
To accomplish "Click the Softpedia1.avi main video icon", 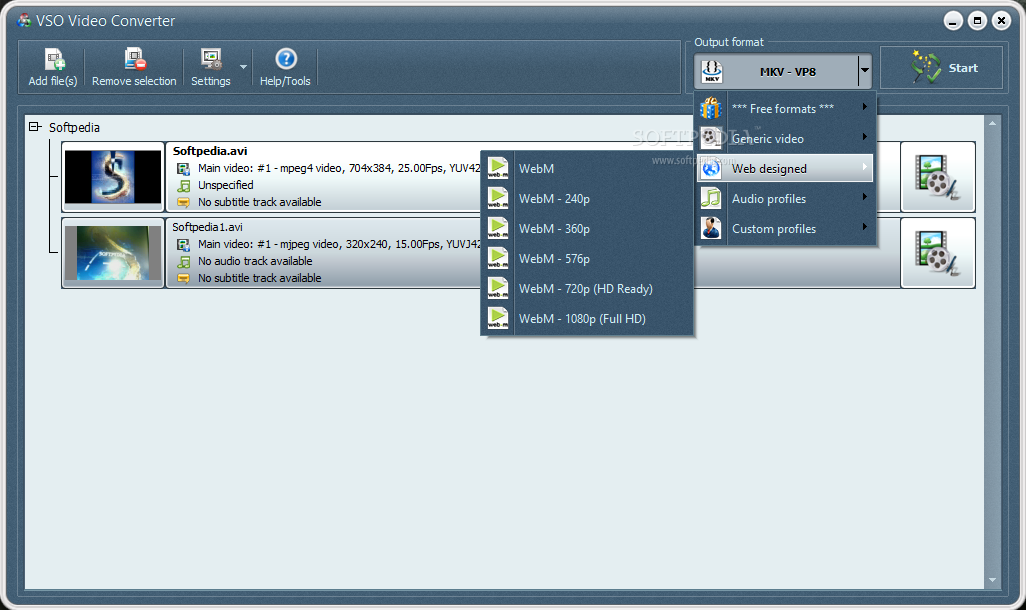I will pos(183,245).
